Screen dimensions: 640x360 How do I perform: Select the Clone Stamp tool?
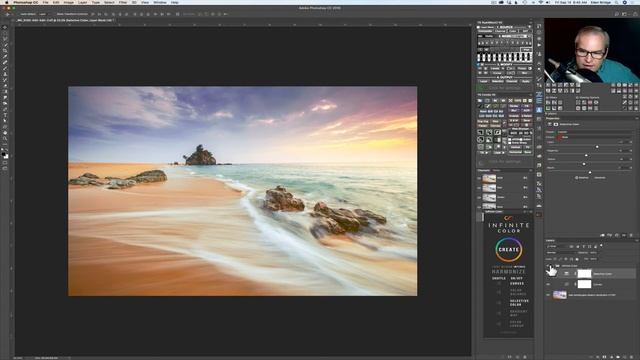pos(5,74)
